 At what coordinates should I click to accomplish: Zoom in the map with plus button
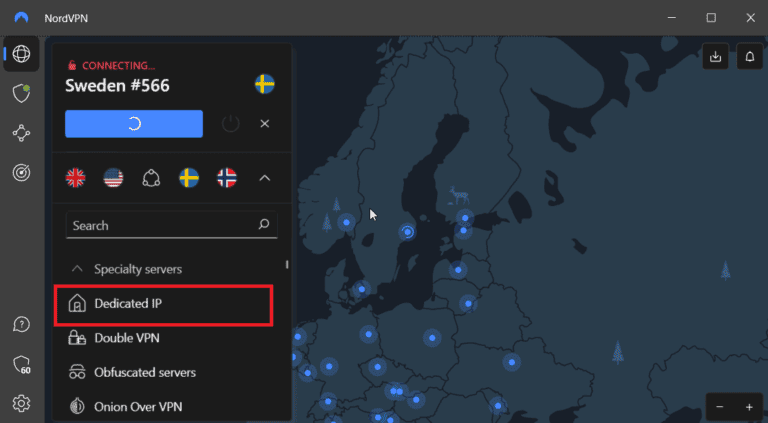749,407
